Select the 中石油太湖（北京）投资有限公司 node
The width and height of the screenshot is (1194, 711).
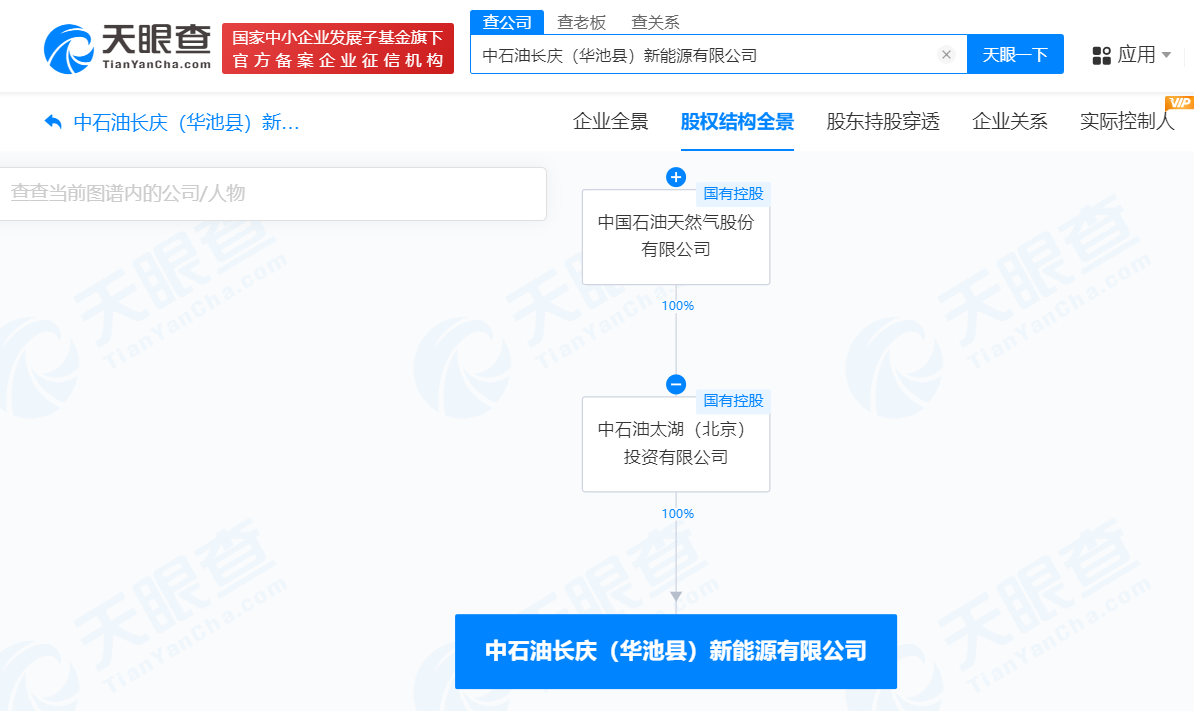point(676,444)
